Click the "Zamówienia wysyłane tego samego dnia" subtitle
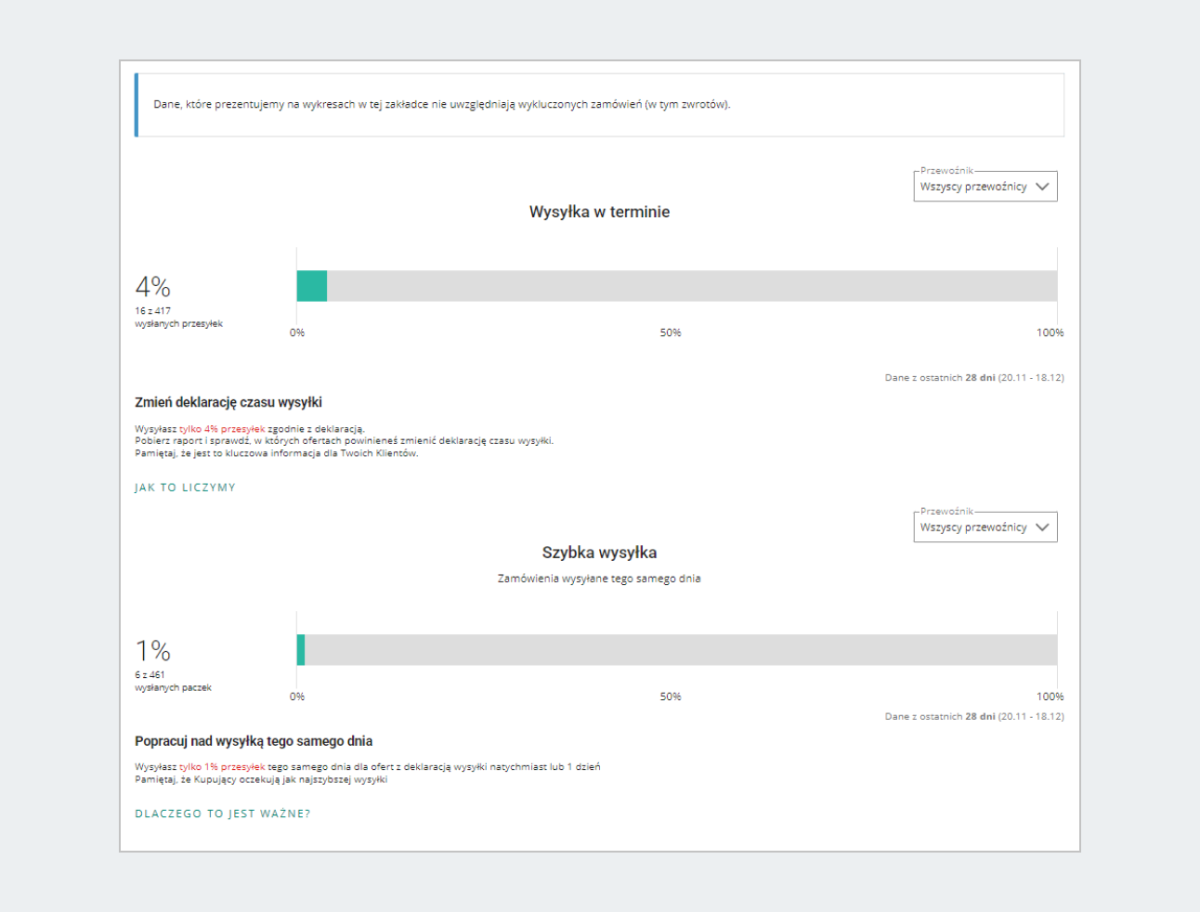1200x912 pixels. 599,579
